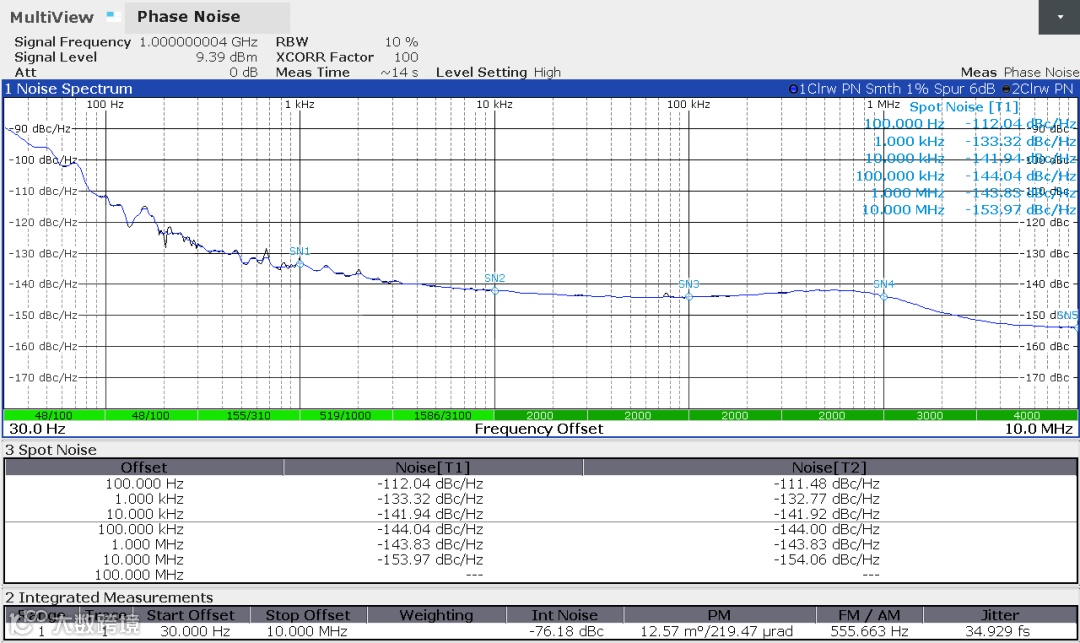Click the 30.000 Hz start offset cell
This screenshot has height=643, width=1080.
click(x=195, y=631)
